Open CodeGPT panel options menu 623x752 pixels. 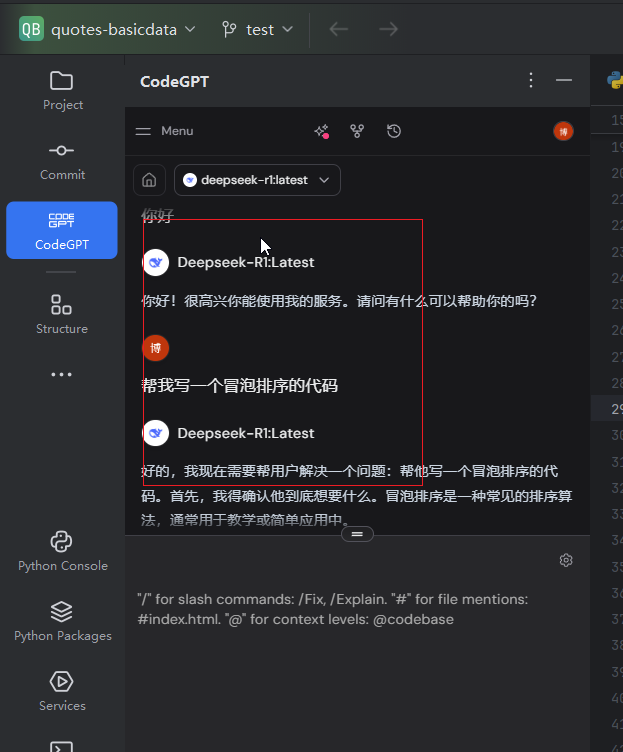click(530, 81)
